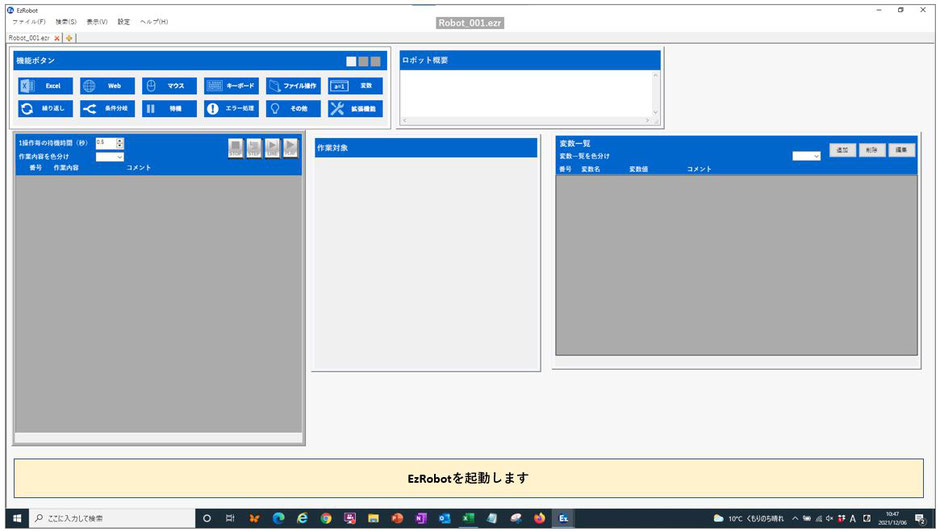The height and width of the screenshot is (532, 940).
Task: Click the STOP playback button
Action: tap(236, 148)
